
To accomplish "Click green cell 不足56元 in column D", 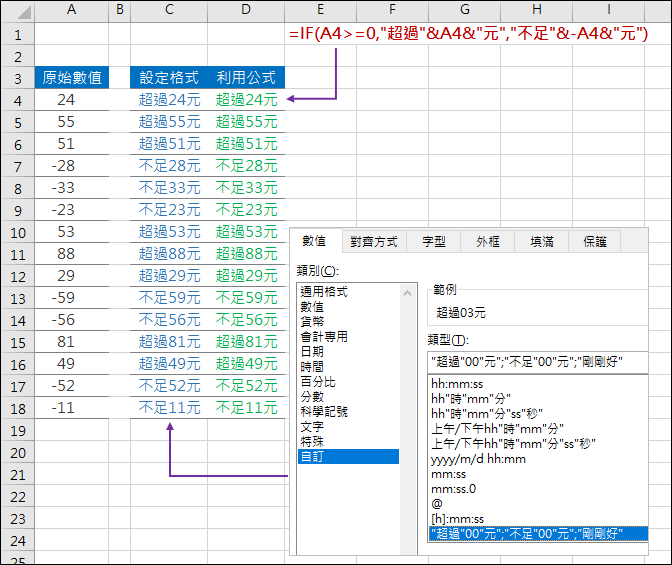I will click(x=246, y=320).
